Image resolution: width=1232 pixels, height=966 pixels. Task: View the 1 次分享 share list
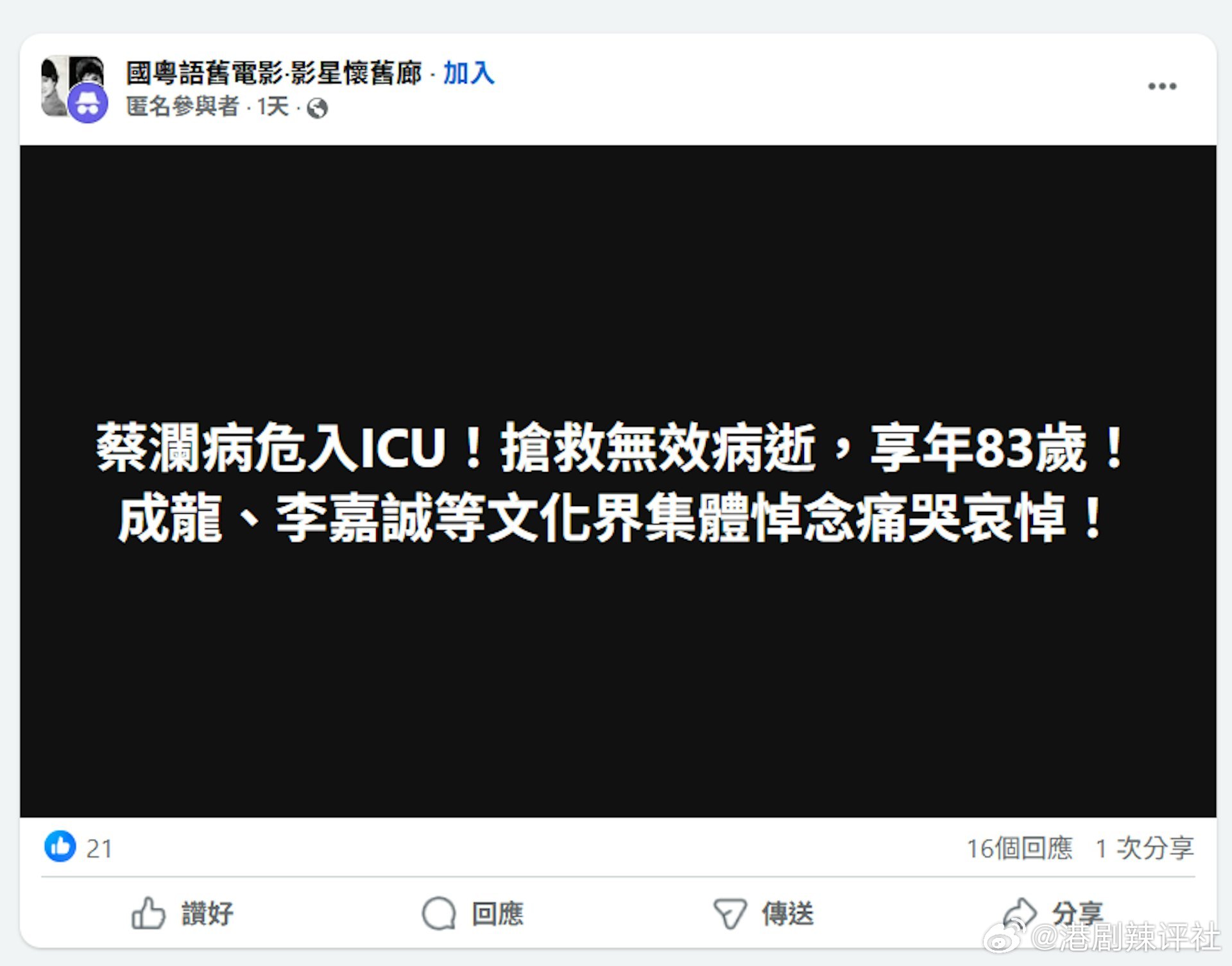pyautogui.click(x=1145, y=848)
